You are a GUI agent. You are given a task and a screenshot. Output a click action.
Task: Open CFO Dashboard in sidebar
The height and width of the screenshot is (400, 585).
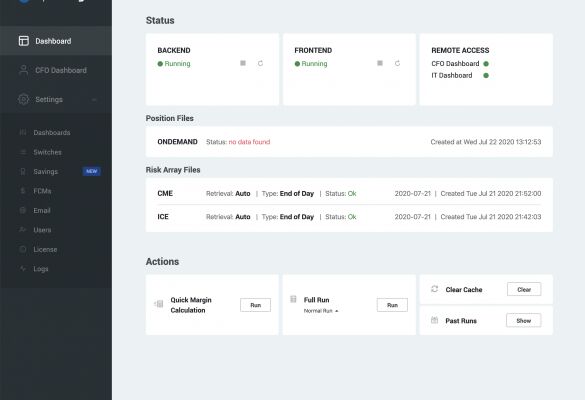pos(56,70)
